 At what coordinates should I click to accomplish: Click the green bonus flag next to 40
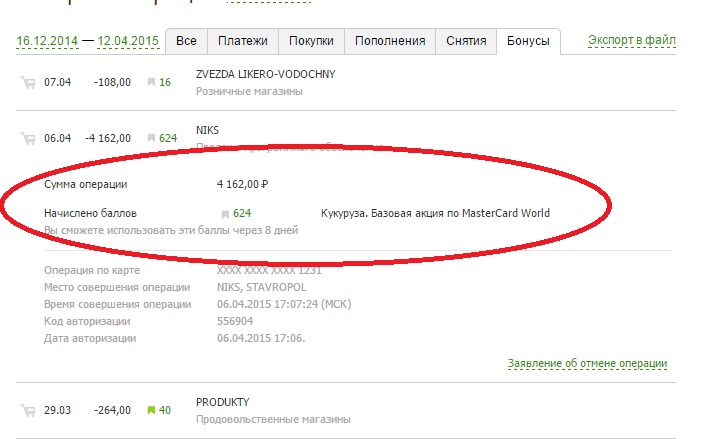[x=151, y=410]
